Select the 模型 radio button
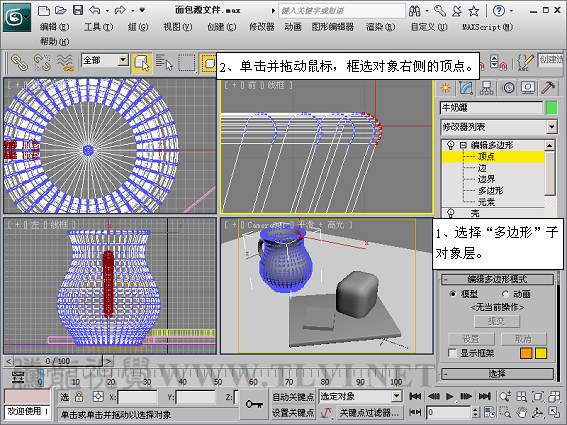 click(453, 294)
